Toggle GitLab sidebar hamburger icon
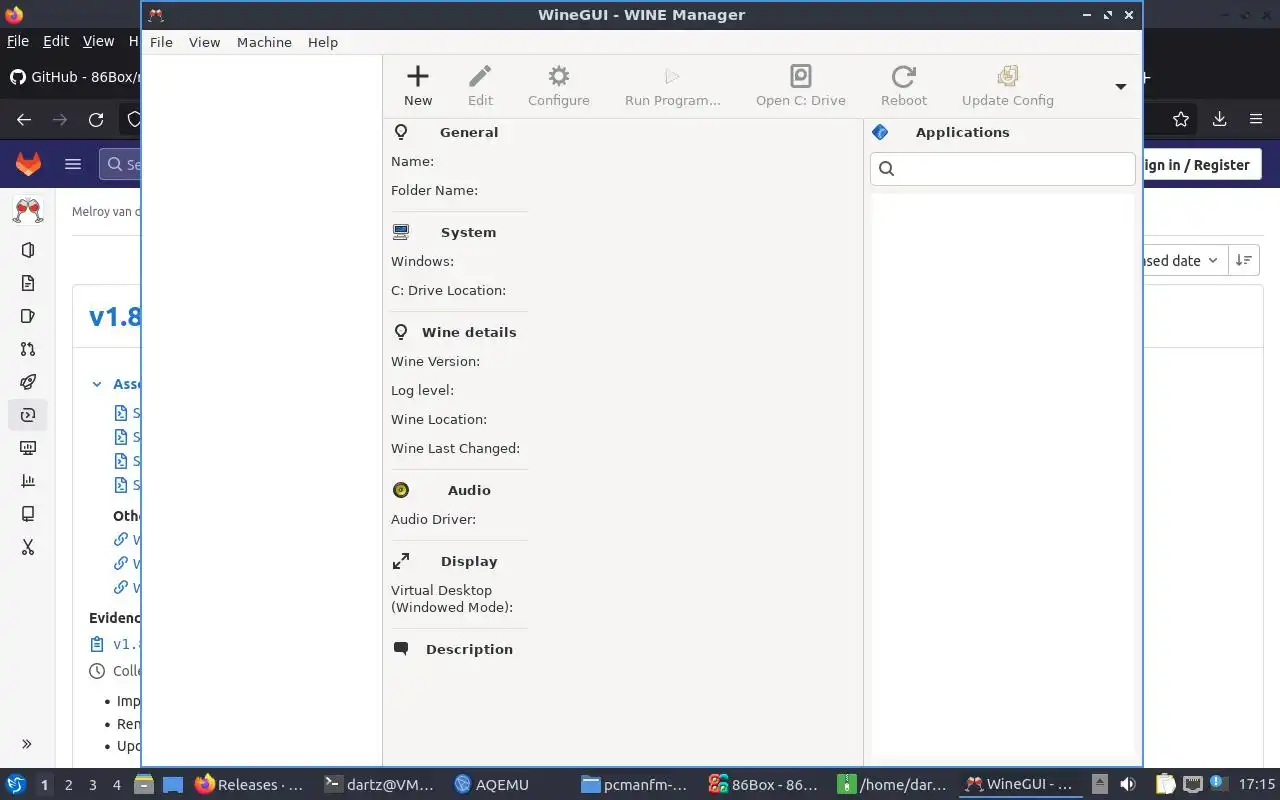 pyautogui.click(x=73, y=164)
